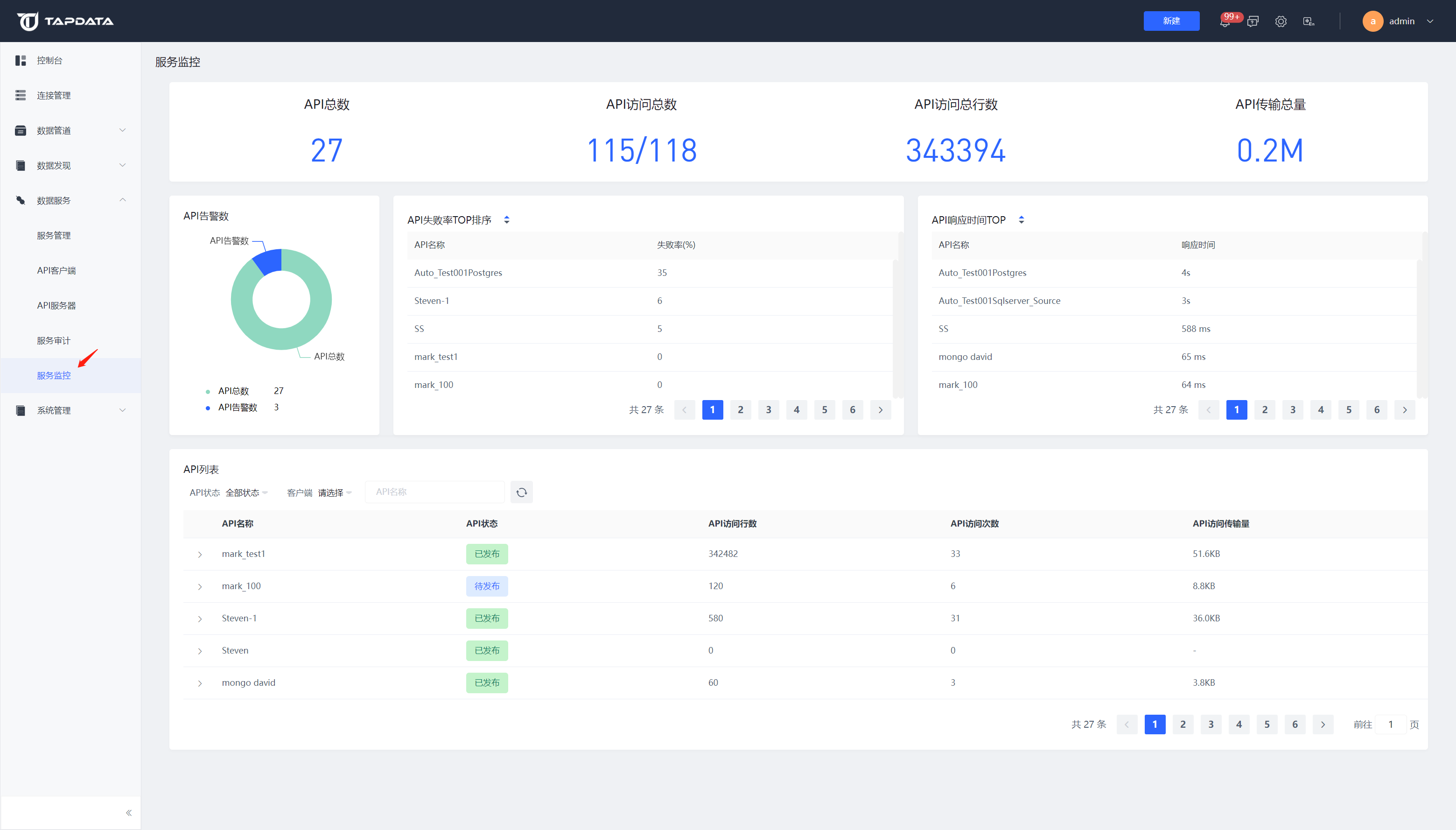Collapse the sidebar with double-arrow icon

(129, 812)
